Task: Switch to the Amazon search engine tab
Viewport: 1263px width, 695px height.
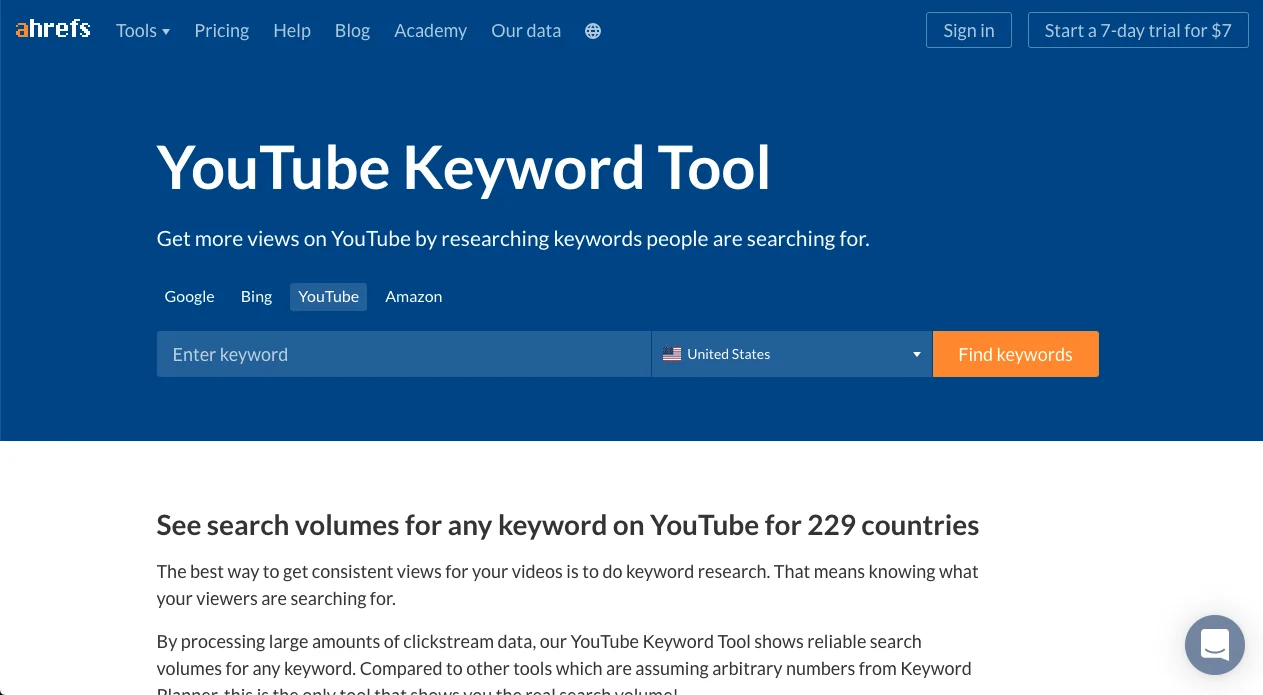Action: click(414, 296)
